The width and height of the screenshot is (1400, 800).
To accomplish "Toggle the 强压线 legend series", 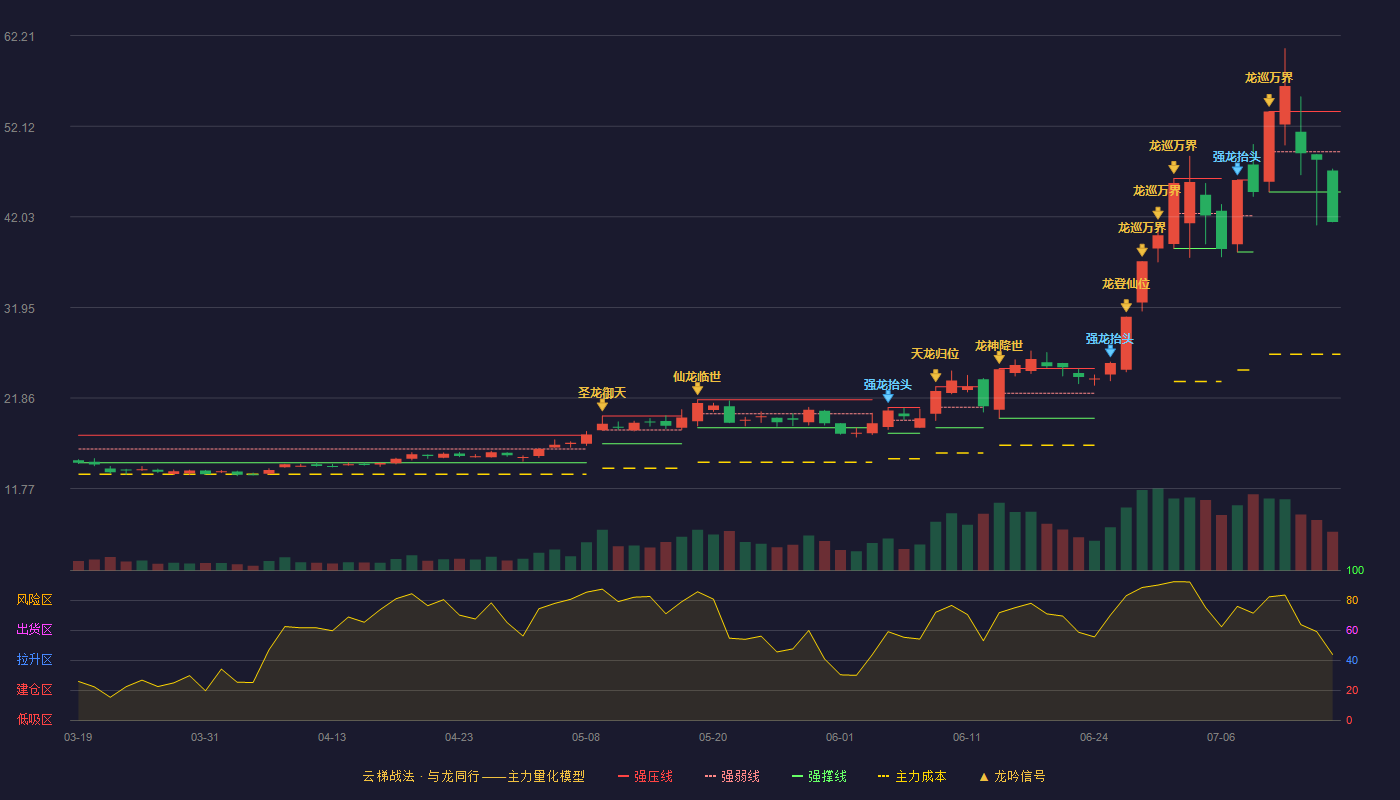I will click(645, 776).
